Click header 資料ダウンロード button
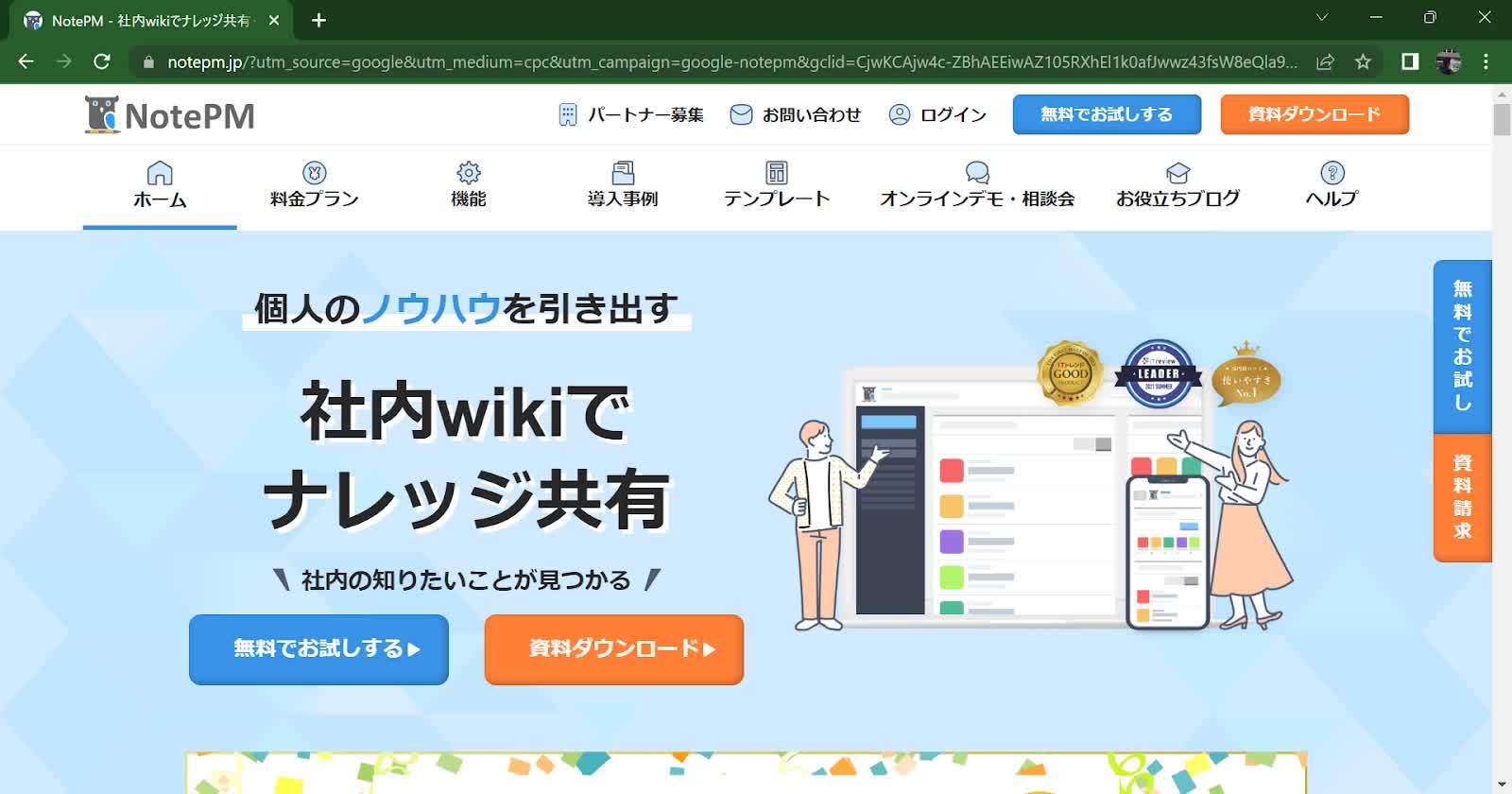Screen dimensions: 1512x794 pyautogui.click(x=1314, y=114)
